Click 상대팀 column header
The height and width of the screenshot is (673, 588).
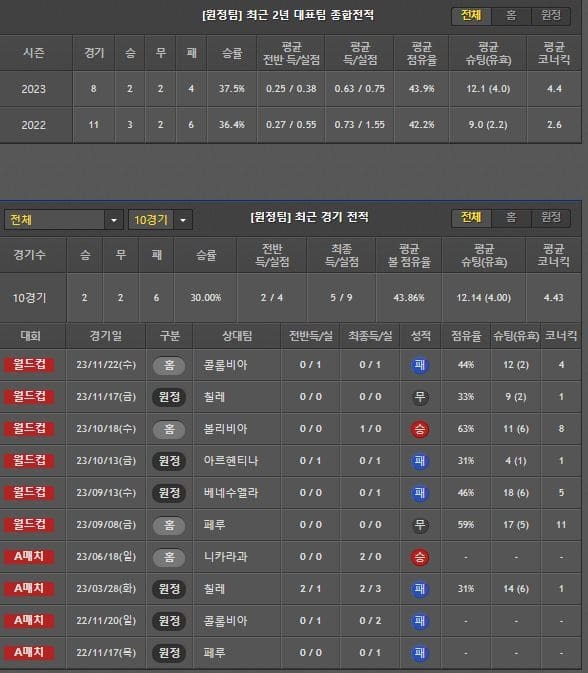(x=237, y=336)
